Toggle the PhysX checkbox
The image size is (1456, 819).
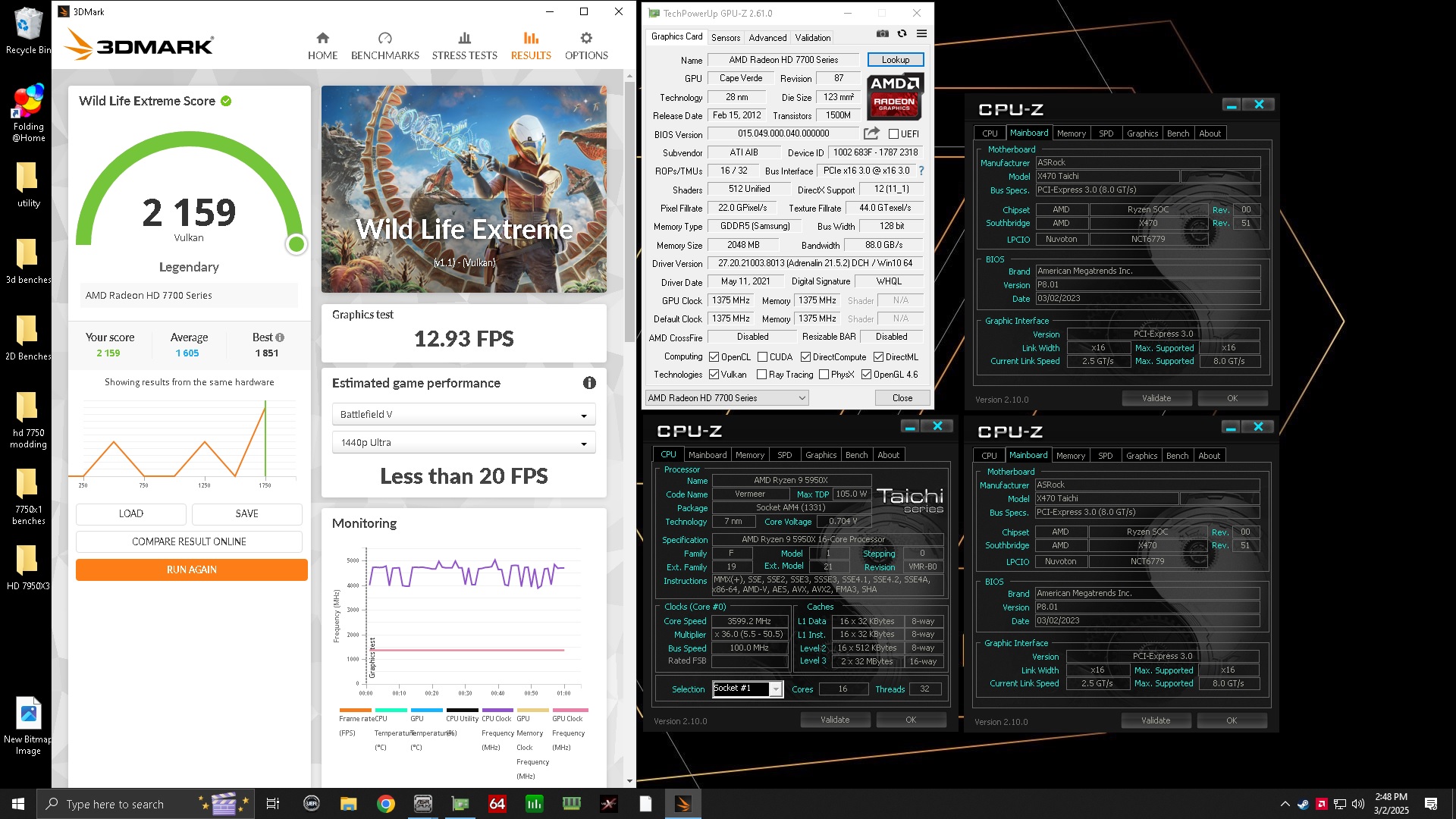pos(824,375)
